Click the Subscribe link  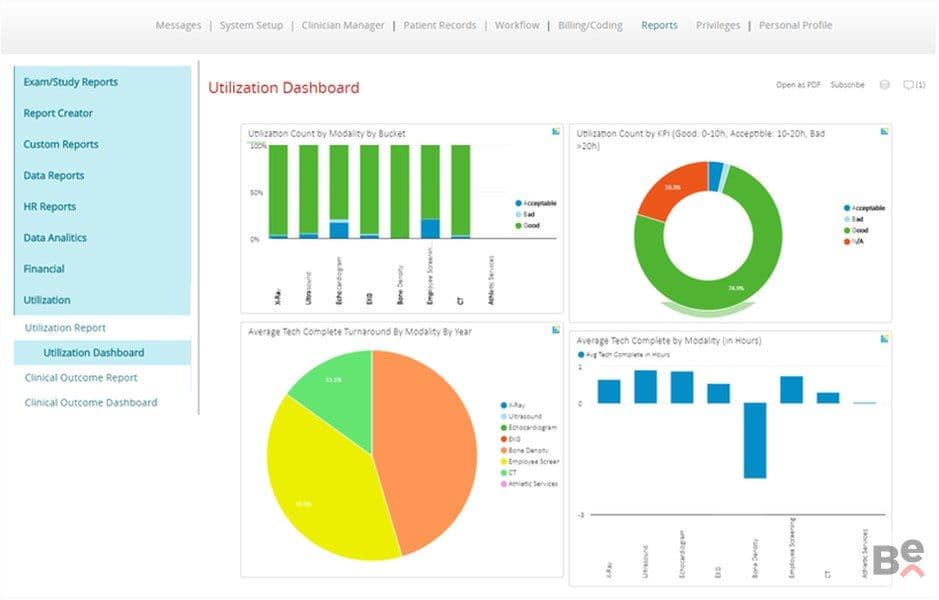(847, 85)
